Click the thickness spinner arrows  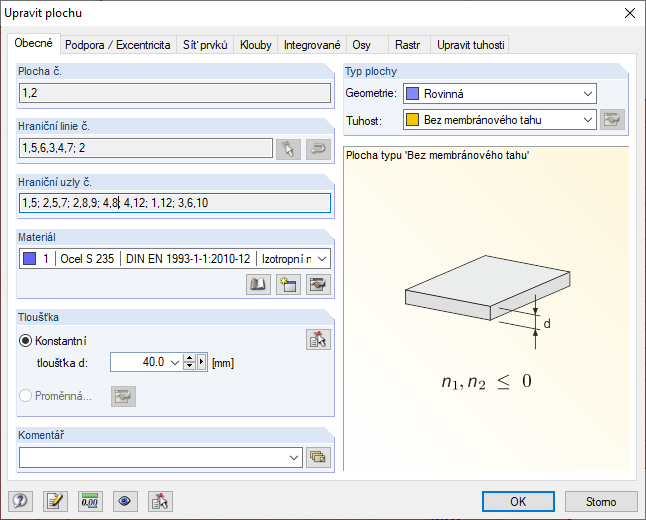(189, 362)
